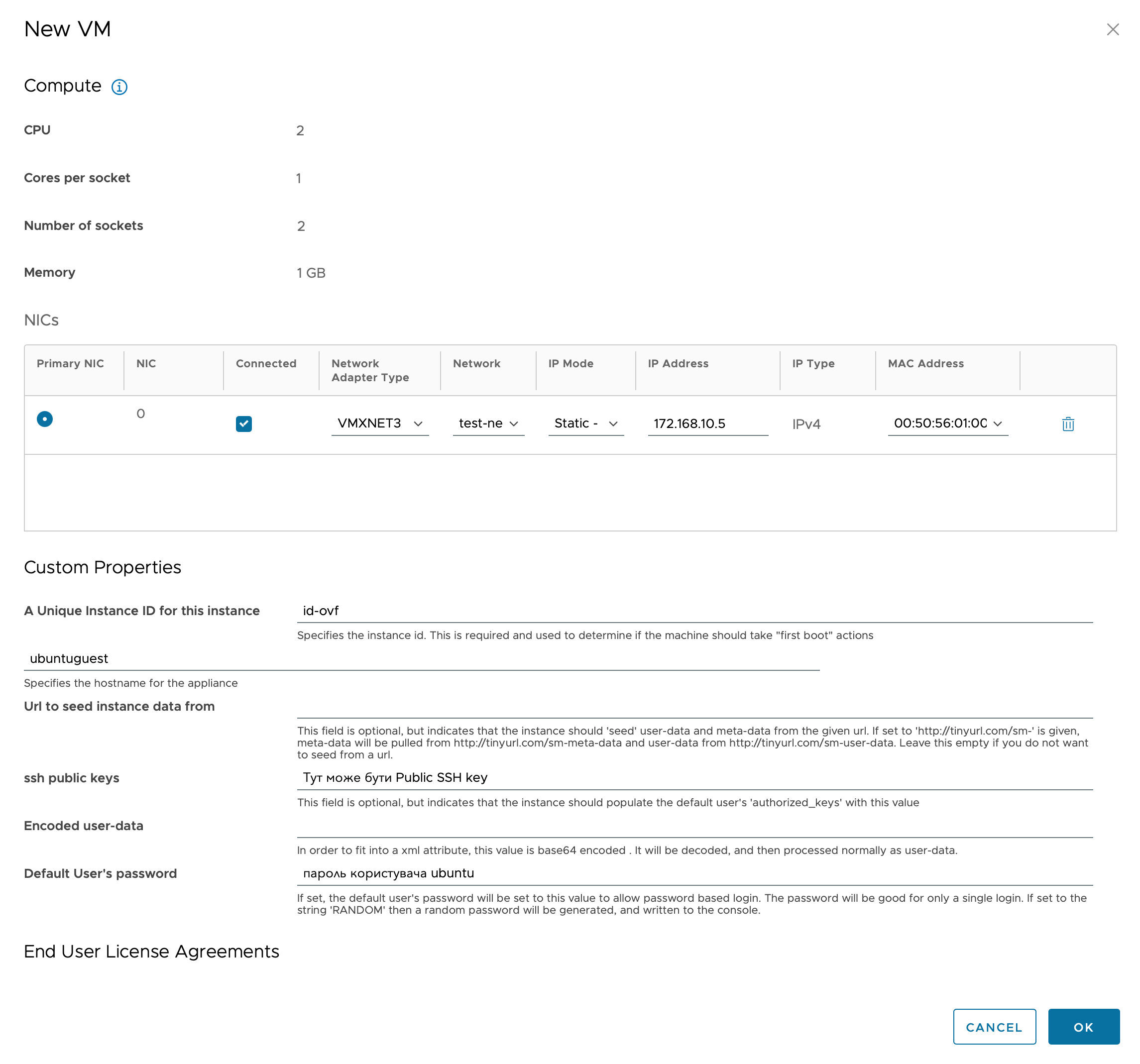This screenshot has width=1140, height=1064.
Task: Open the Static IP Mode dropdown
Action: [586, 424]
